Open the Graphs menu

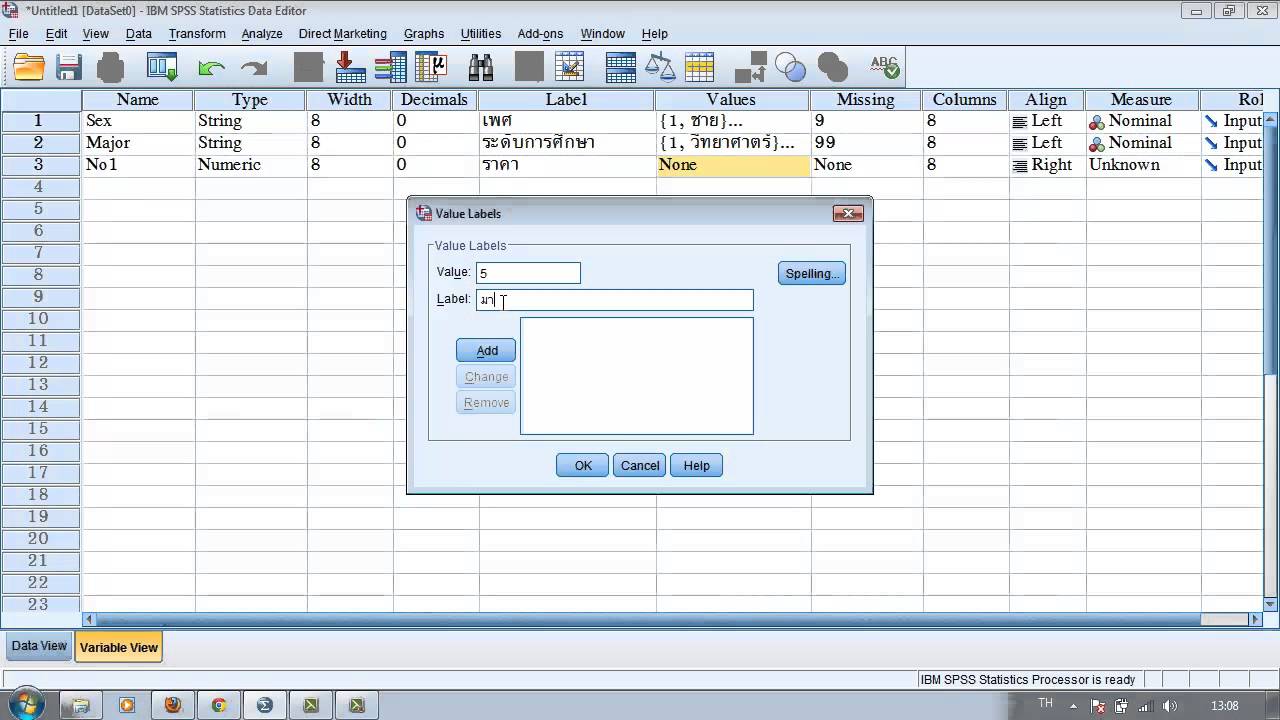click(424, 33)
